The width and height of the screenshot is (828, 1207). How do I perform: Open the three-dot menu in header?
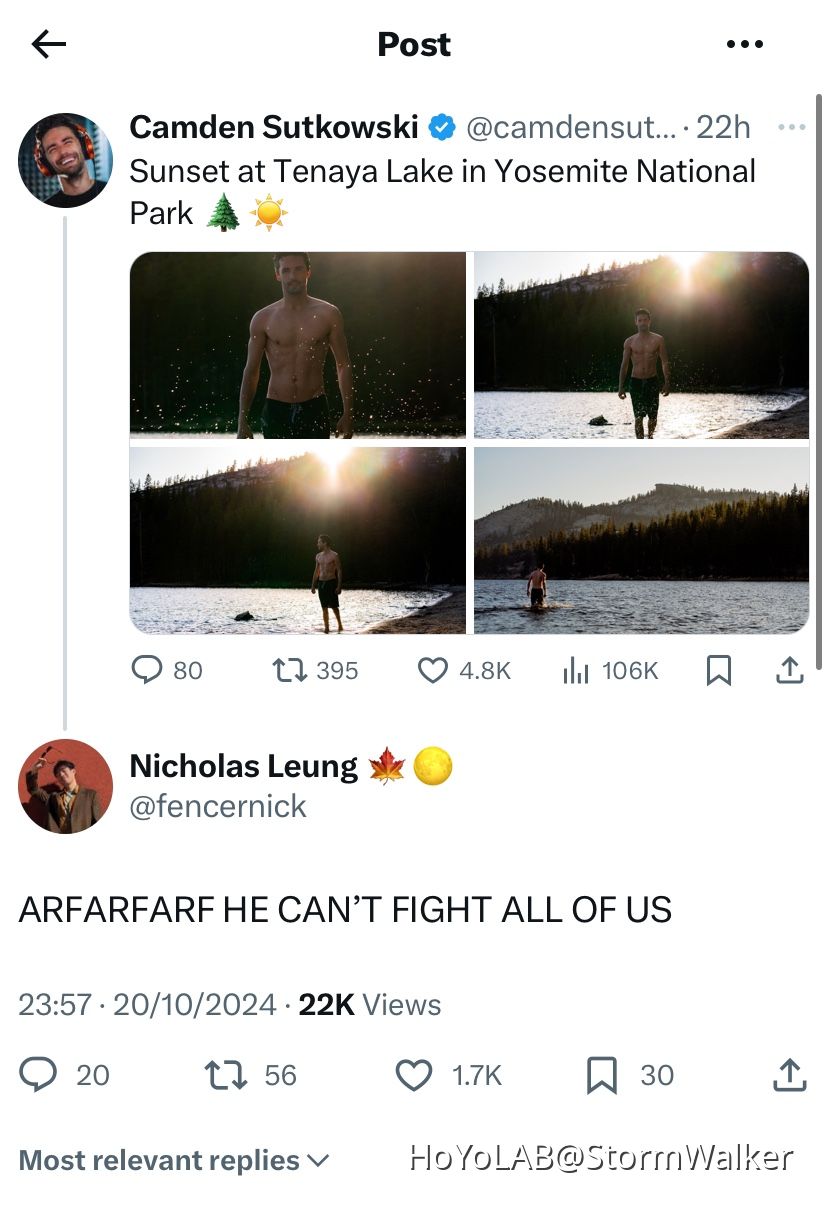coord(744,44)
